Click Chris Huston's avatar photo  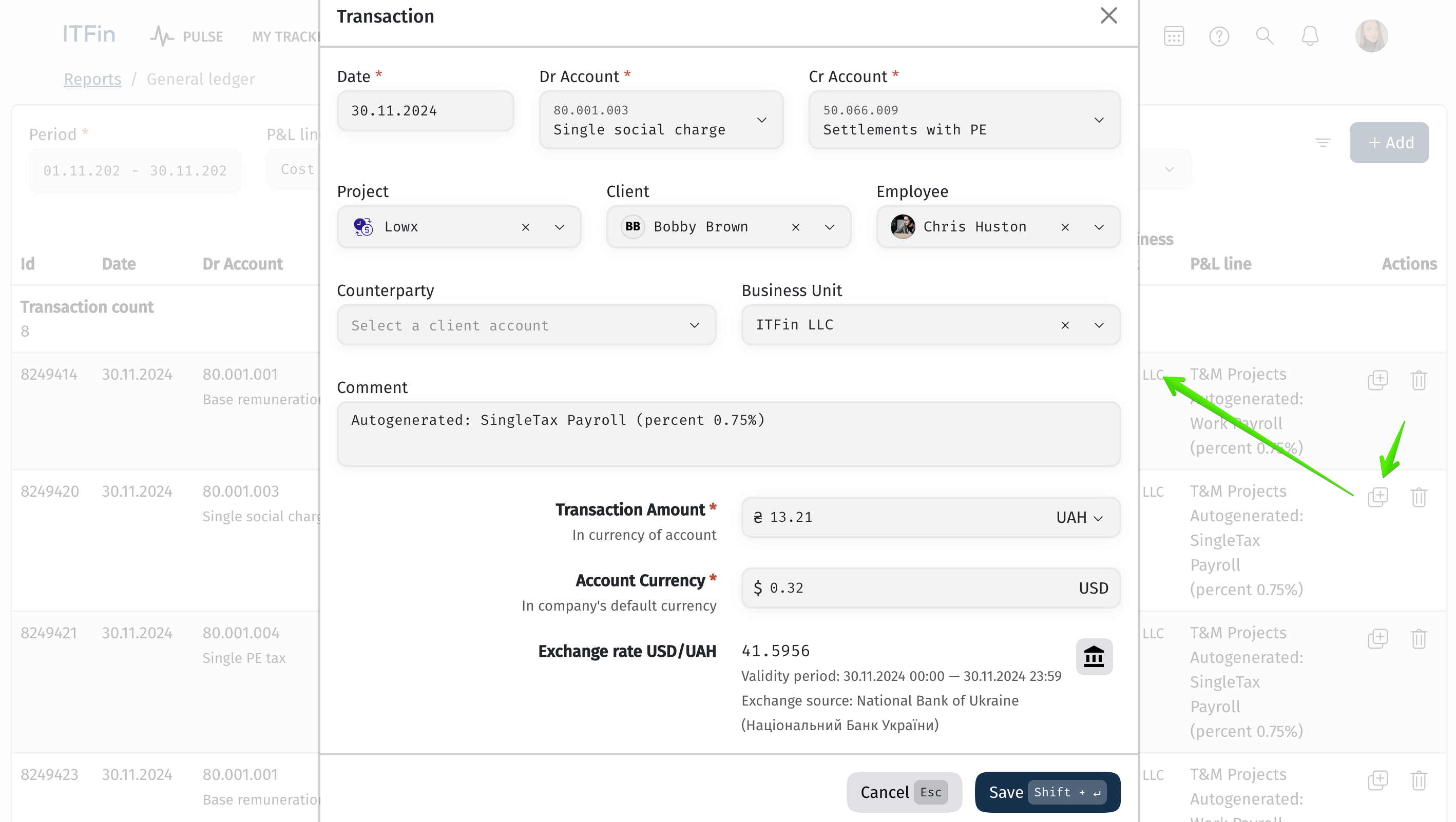(903, 227)
